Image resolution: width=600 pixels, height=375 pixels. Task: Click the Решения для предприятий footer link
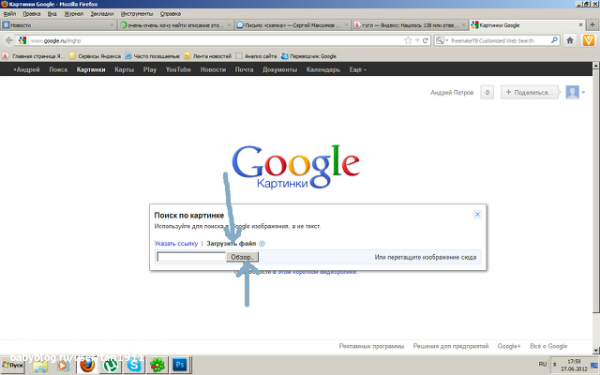coord(451,346)
